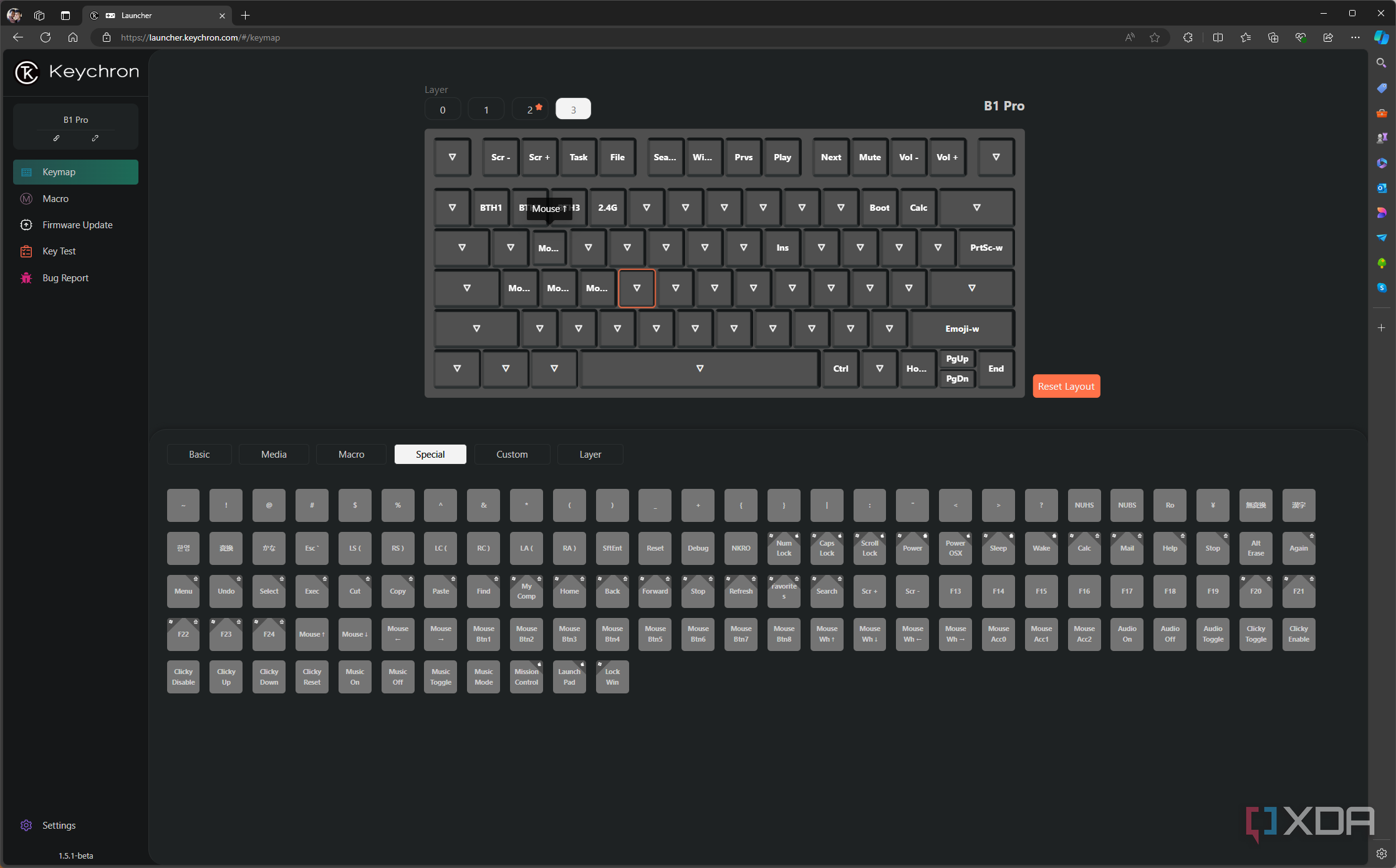Switch to the Custom keycode tab

511,454
